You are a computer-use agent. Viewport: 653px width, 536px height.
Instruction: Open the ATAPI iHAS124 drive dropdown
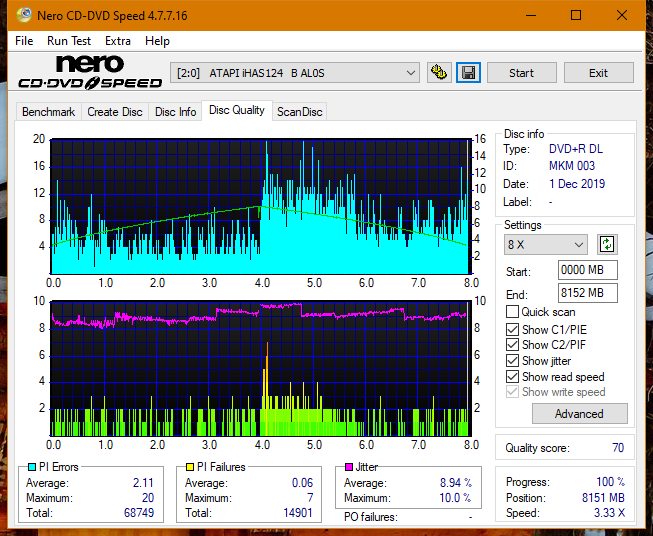296,73
